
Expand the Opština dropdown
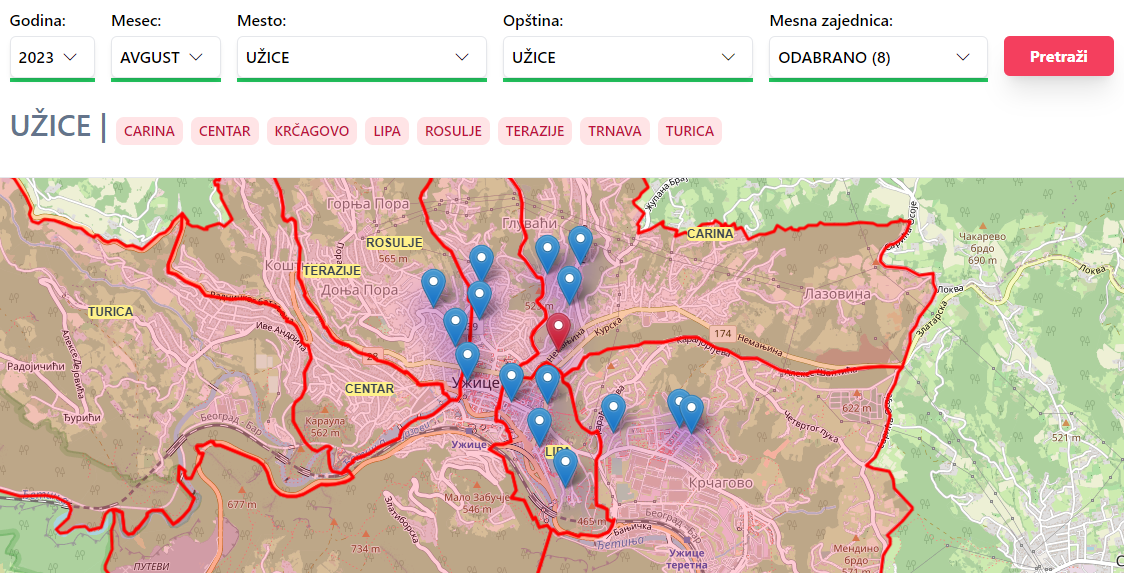click(x=627, y=58)
